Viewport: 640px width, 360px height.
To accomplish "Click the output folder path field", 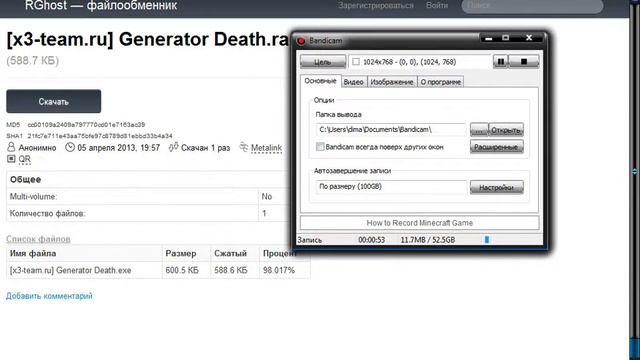I will (391, 129).
